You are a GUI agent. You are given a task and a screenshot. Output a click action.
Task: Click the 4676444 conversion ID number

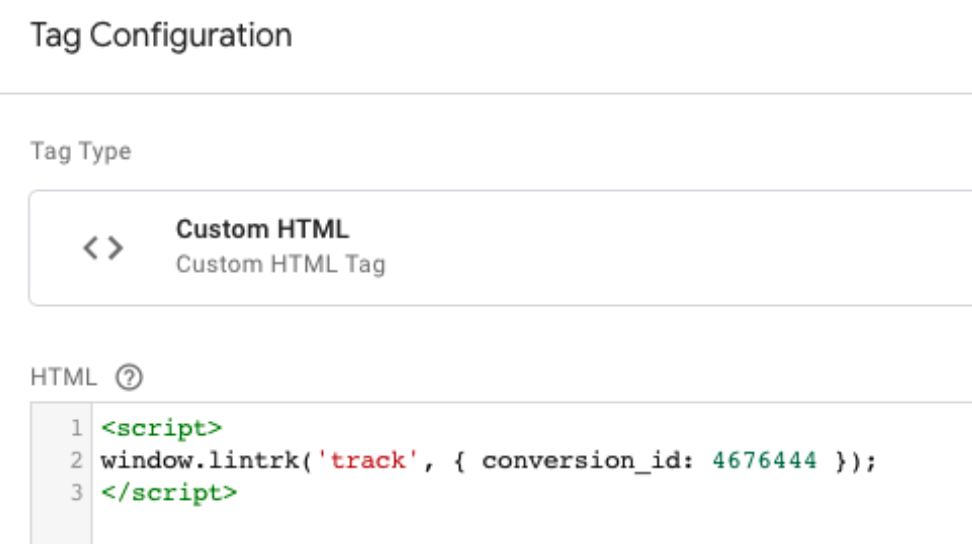tap(764, 460)
